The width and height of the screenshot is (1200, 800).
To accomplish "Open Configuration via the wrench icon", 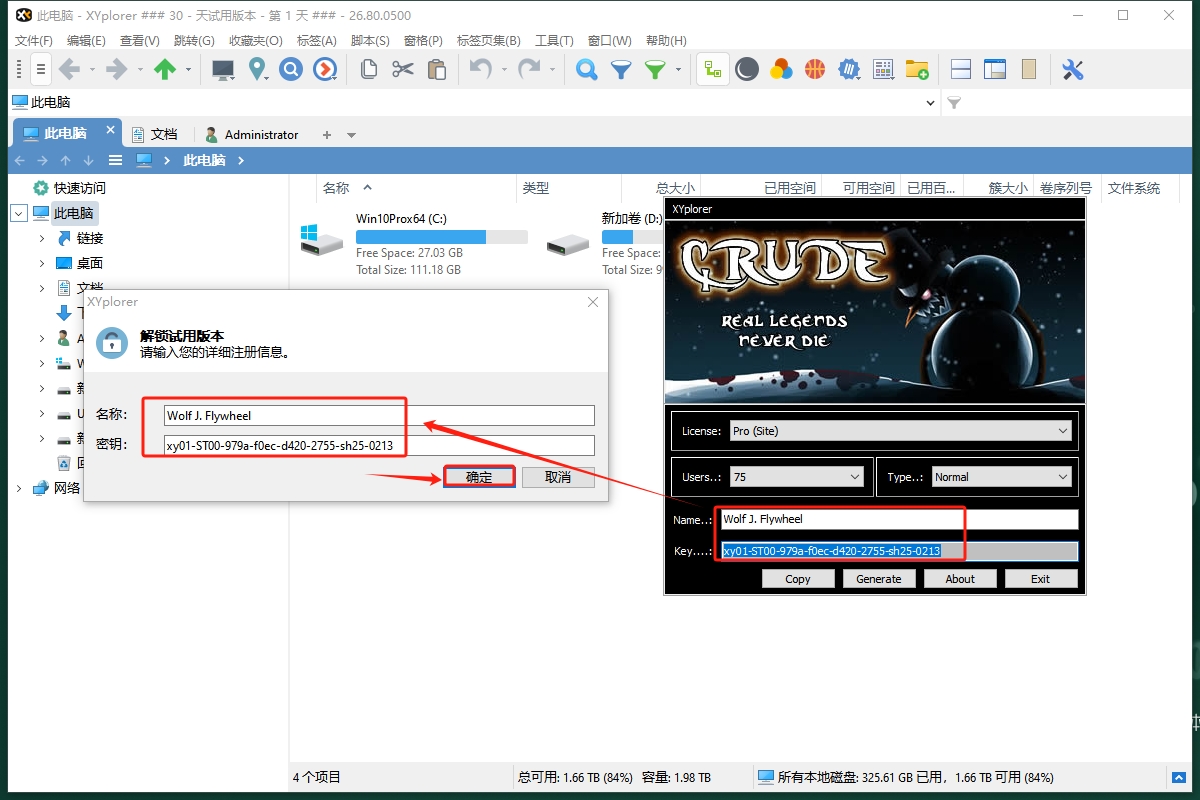I will click(1073, 69).
